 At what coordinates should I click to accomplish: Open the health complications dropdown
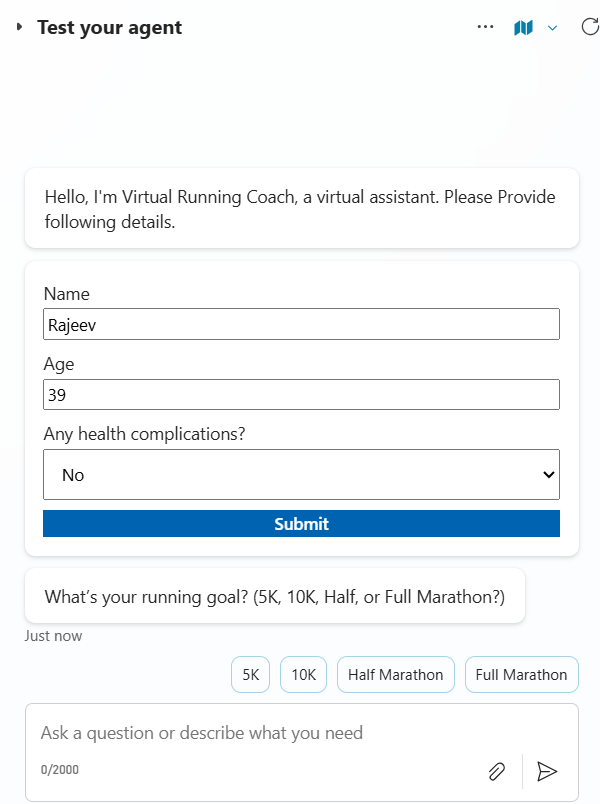pos(301,475)
